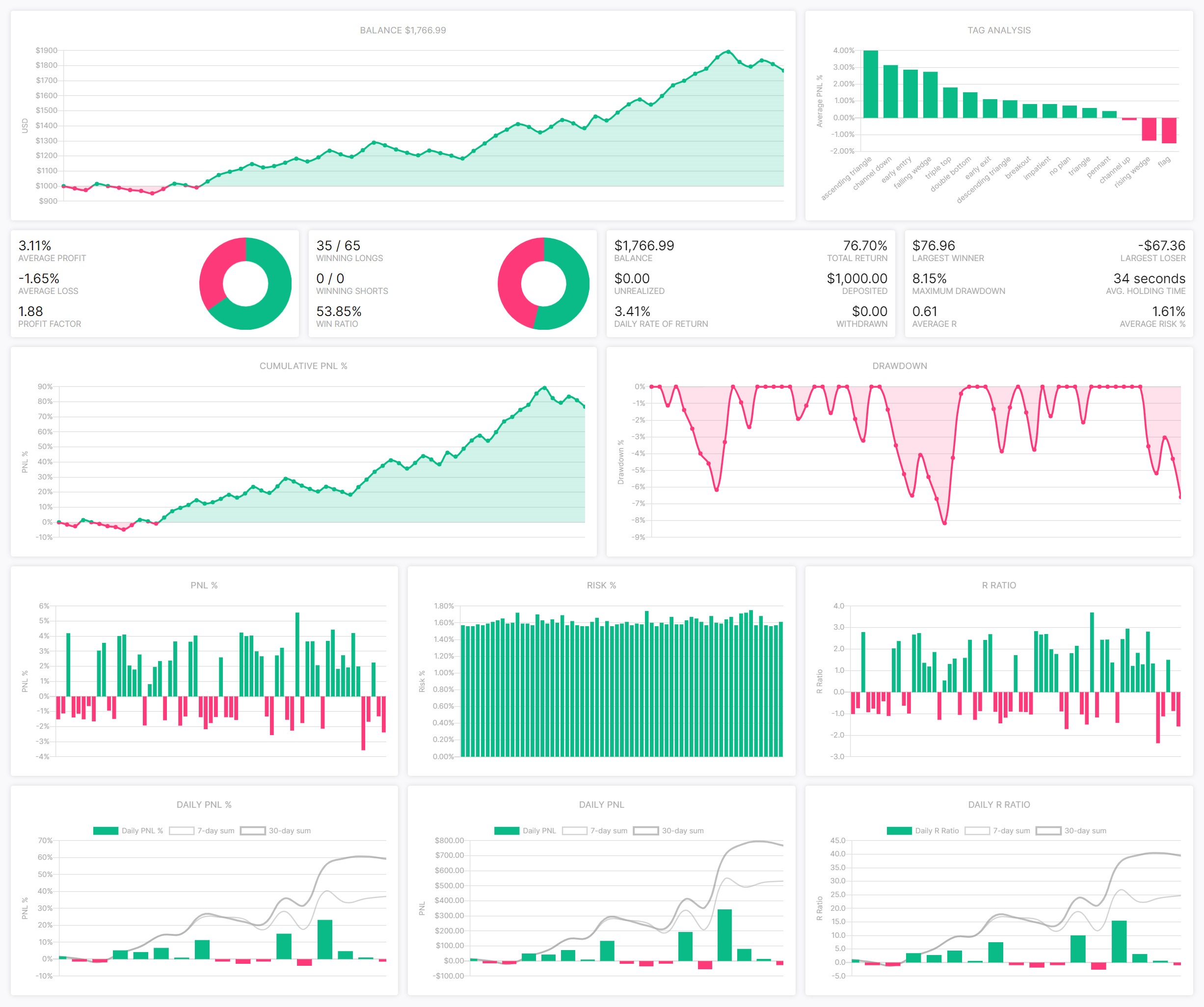Click the pink flag bar in Tag Analysis
Viewport: 1204px width, 1007px height.
pyautogui.click(x=1169, y=130)
